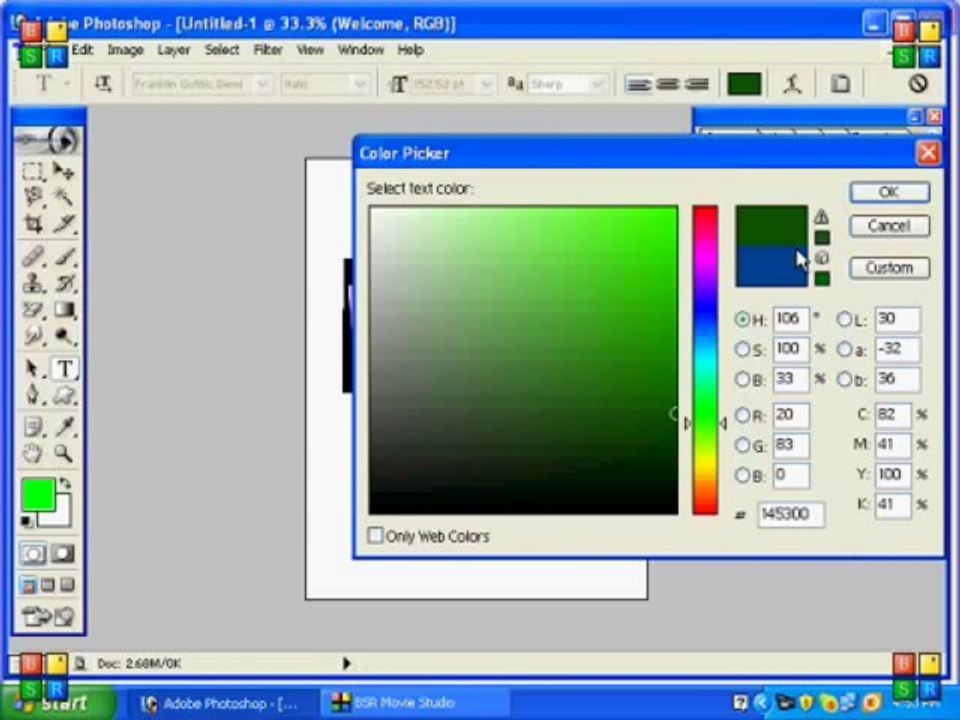Open the anti-aliasing Sharp dropdown
This screenshot has height=720, width=960.
(x=598, y=84)
